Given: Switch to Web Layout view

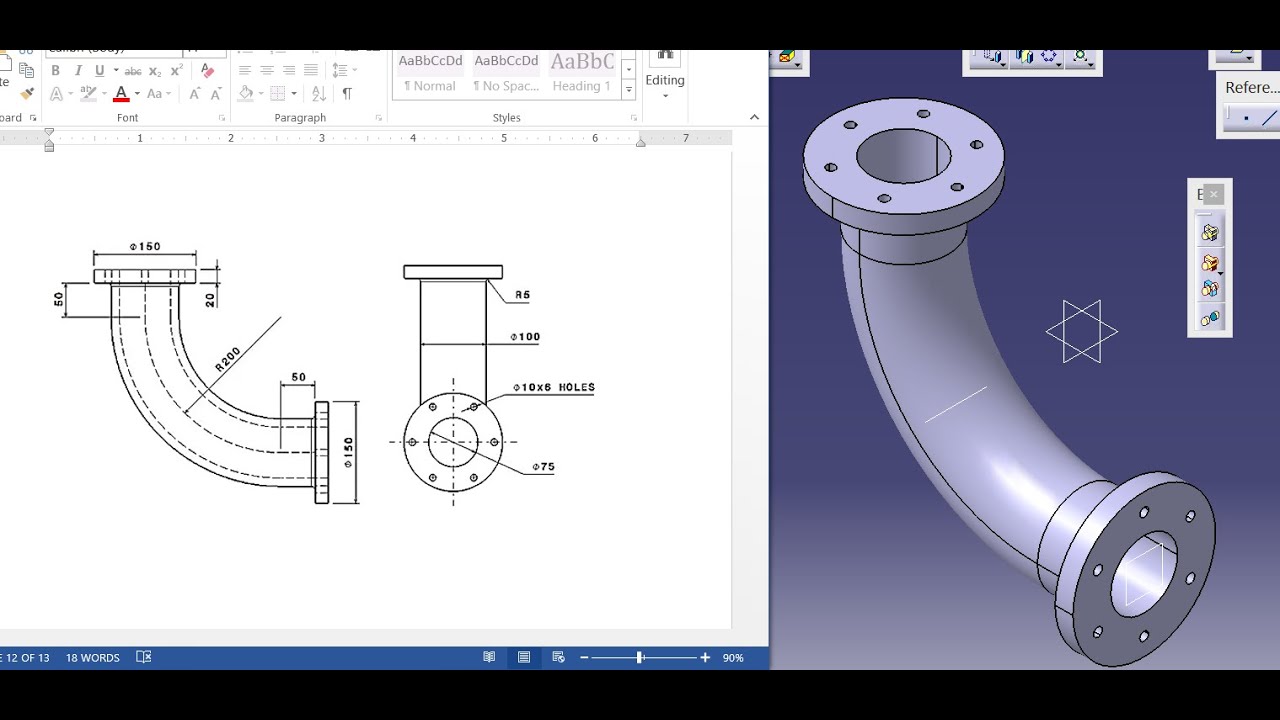Looking at the screenshot, I should pyautogui.click(x=558, y=657).
